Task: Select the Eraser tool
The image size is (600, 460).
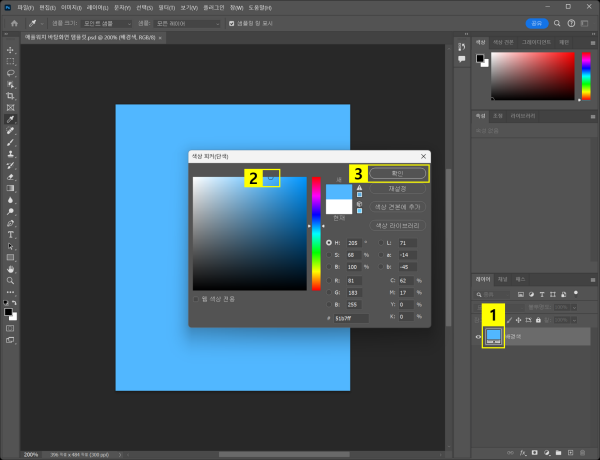Action: [x=10, y=176]
